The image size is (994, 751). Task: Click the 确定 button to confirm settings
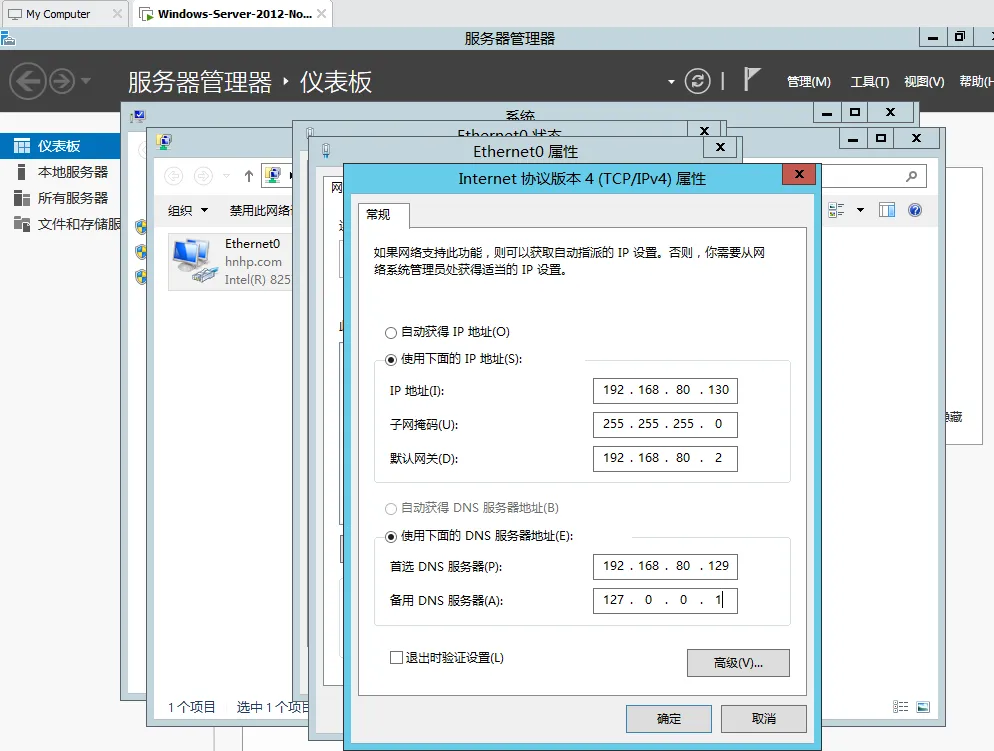(x=668, y=718)
